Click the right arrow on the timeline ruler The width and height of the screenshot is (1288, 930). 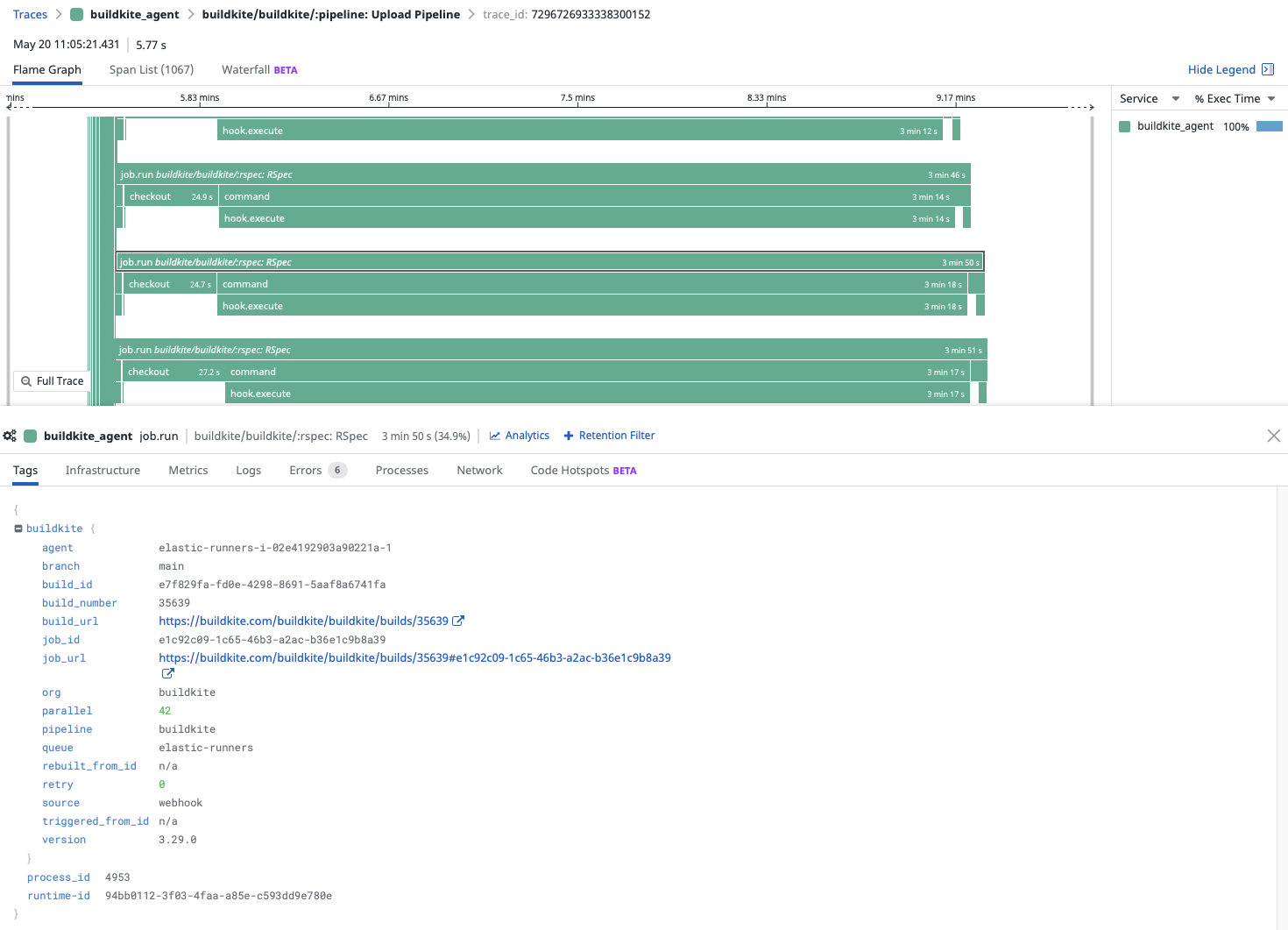(x=1089, y=106)
